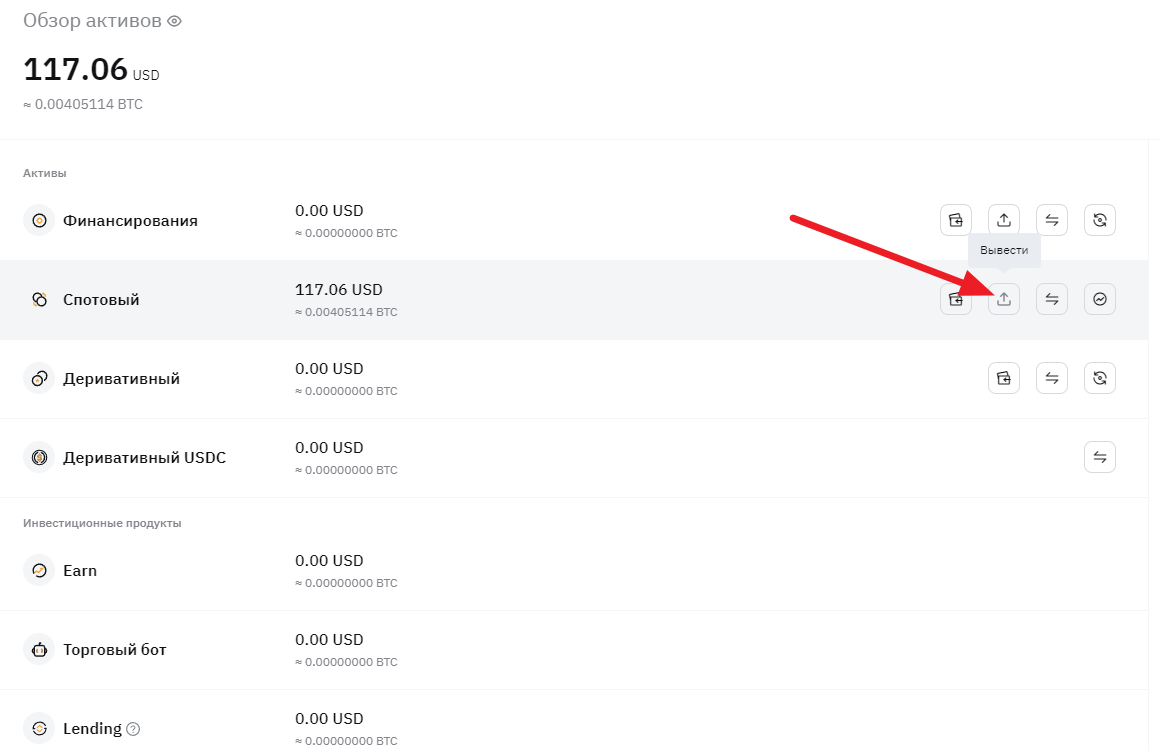Click the Спотовый ≈ 0.00405114 BTC value

click(x=346, y=312)
